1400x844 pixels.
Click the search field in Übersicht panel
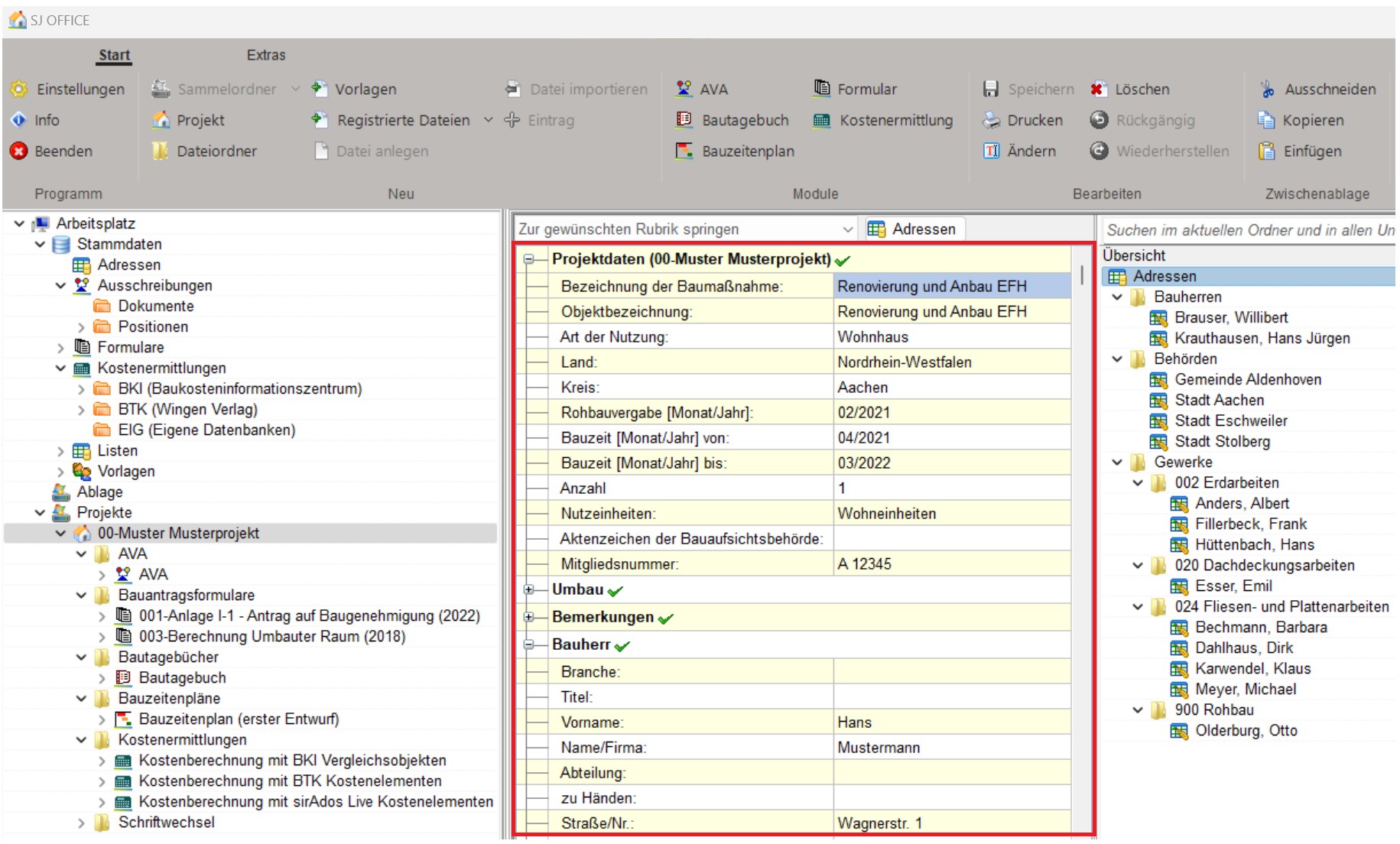(1248, 230)
